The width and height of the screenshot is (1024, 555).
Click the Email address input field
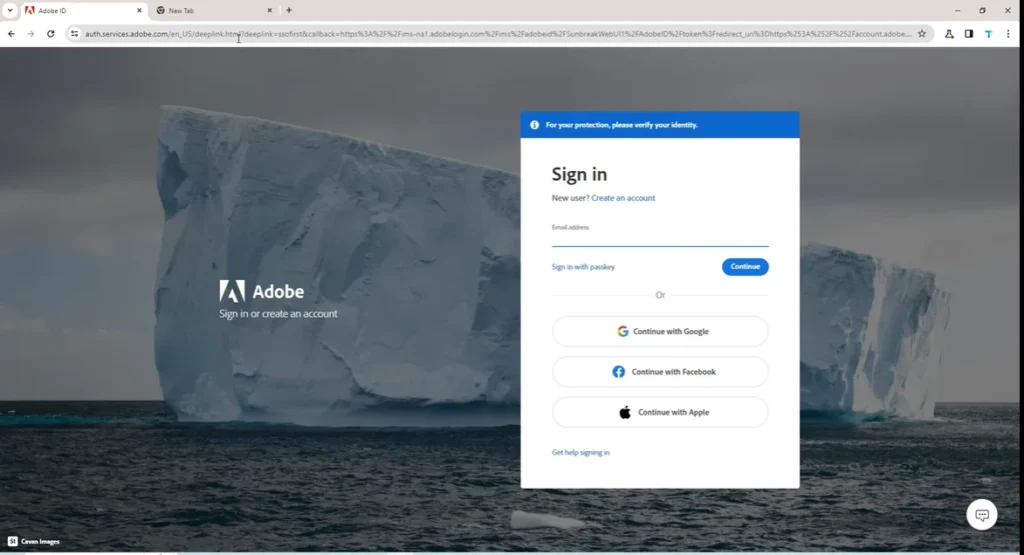(660, 238)
